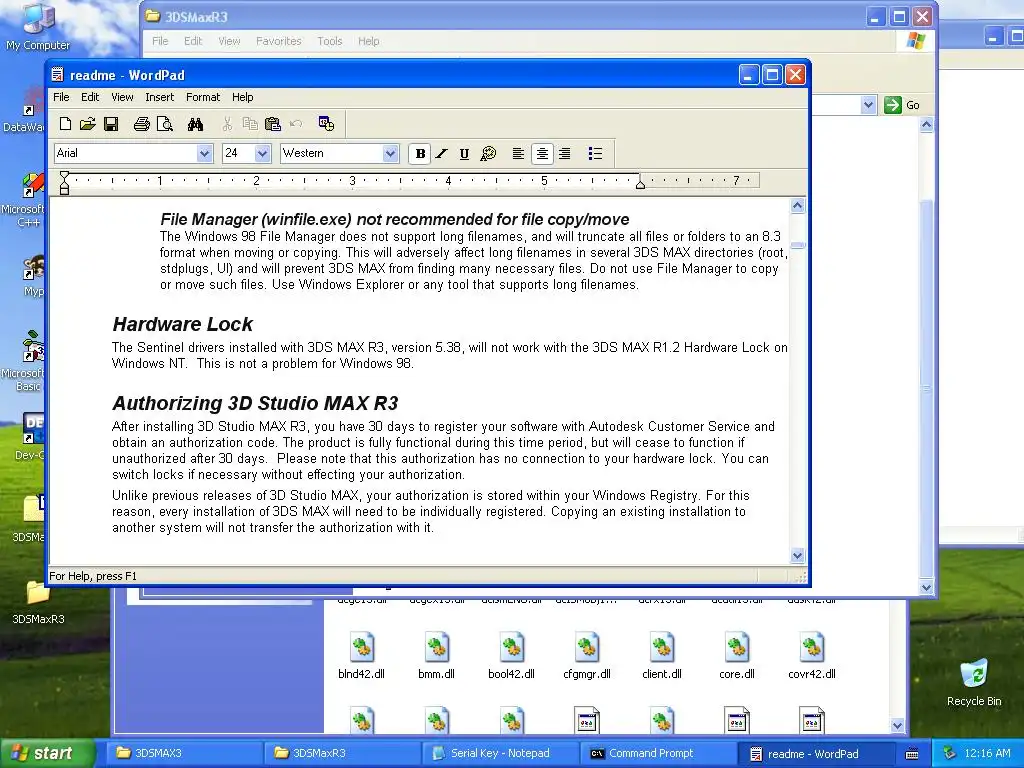Viewport: 1024px width, 768px height.
Task: Click the Find binoculars icon
Action: pyautogui.click(x=195, y=123)
